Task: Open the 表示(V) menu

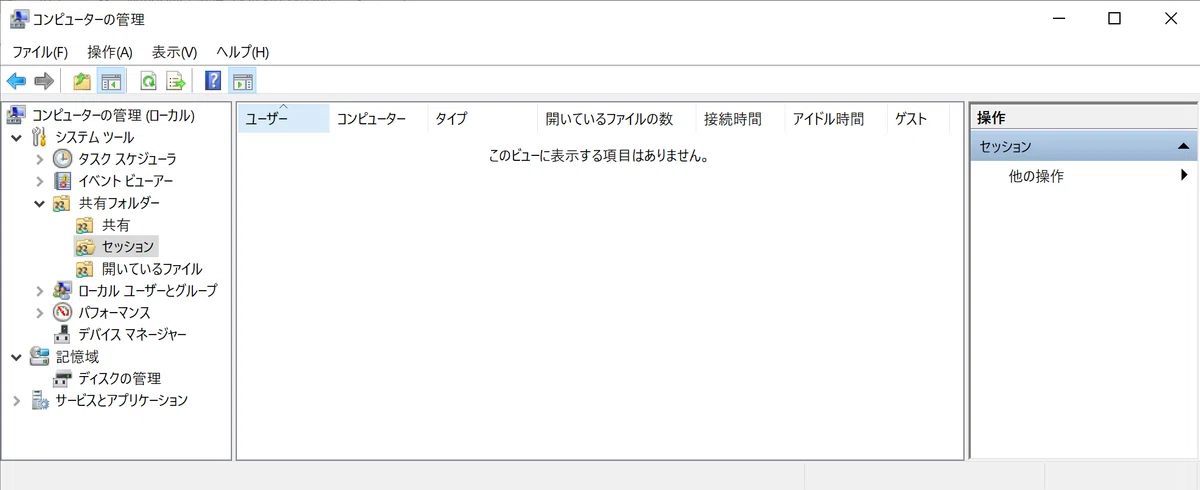Action: click(x=175, y=52)
